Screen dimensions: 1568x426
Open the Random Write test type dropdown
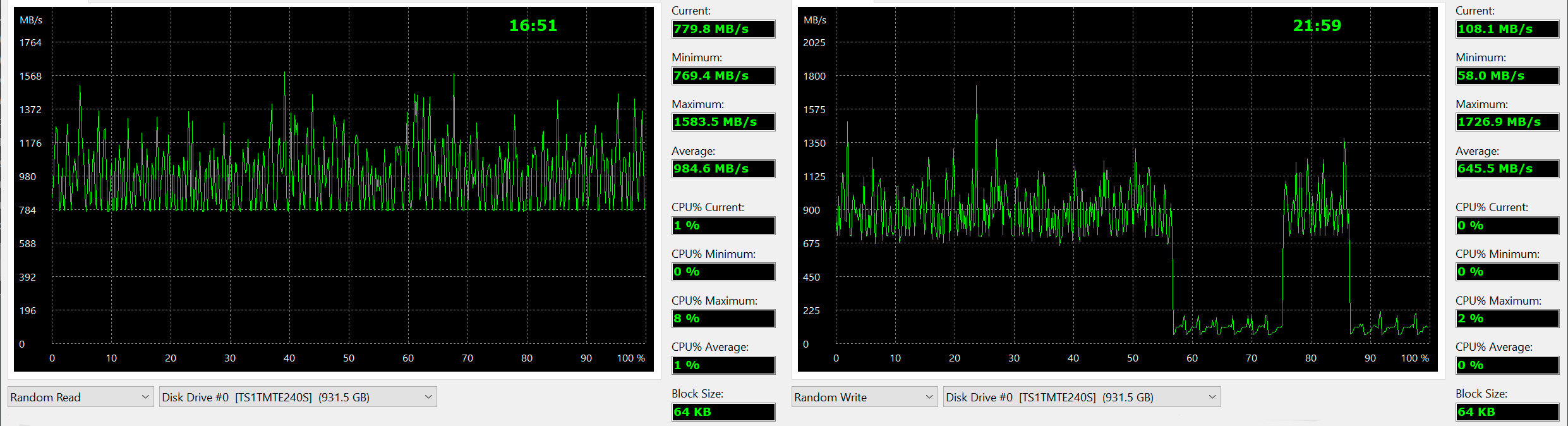865,397
